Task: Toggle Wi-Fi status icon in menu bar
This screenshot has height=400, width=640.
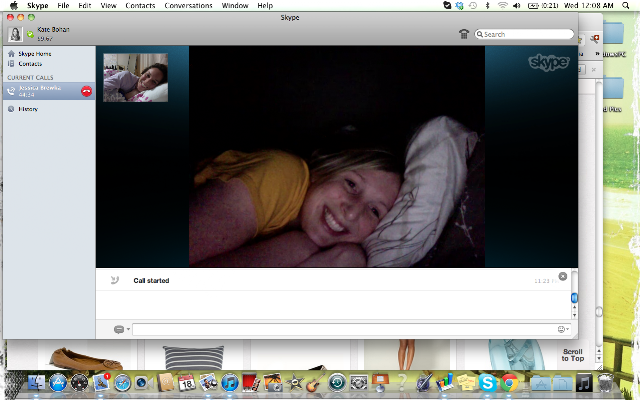Action: click(502, 6)
